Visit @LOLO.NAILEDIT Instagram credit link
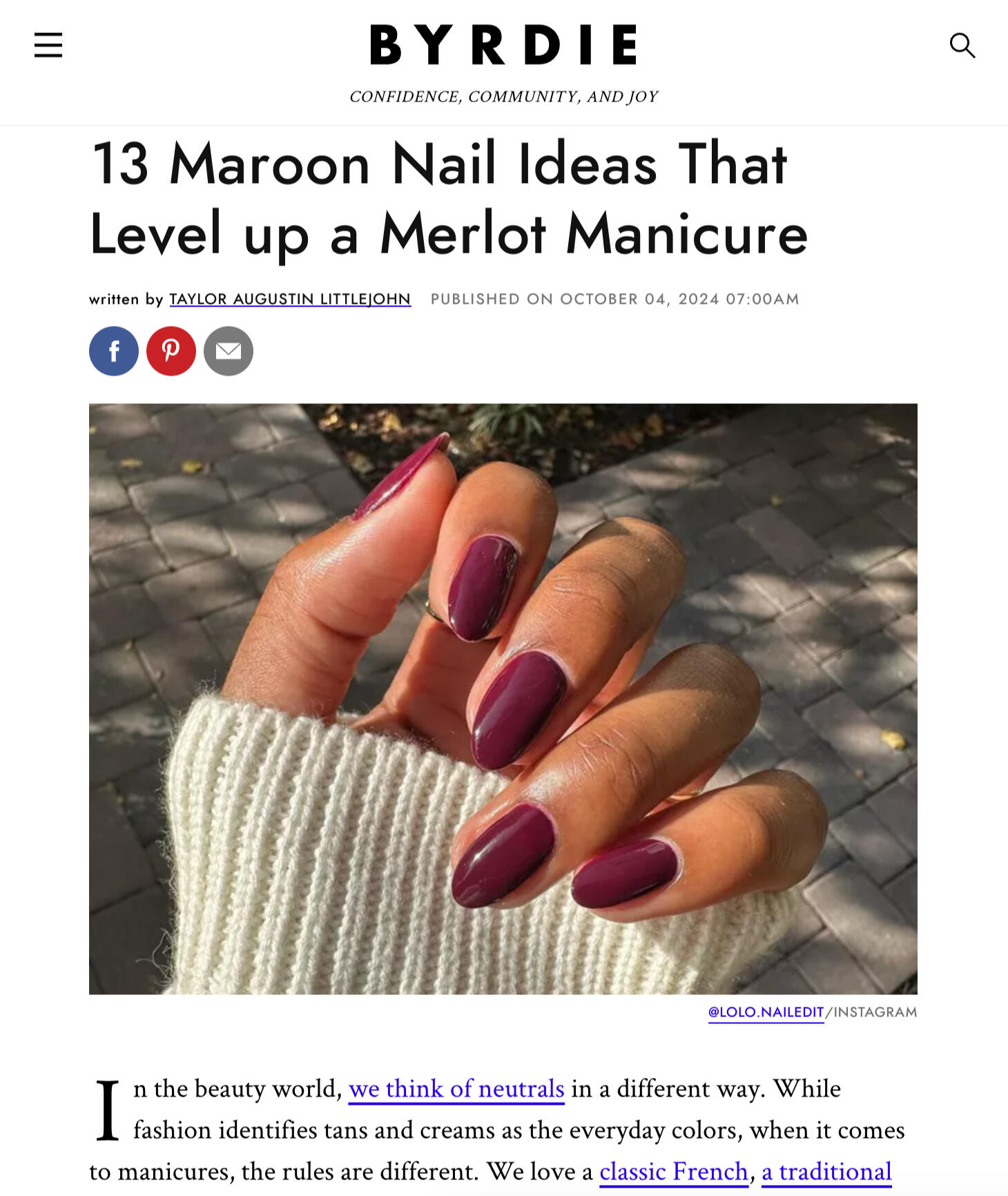This screenshot has height=1196, width=1008. pos(766,1012)
